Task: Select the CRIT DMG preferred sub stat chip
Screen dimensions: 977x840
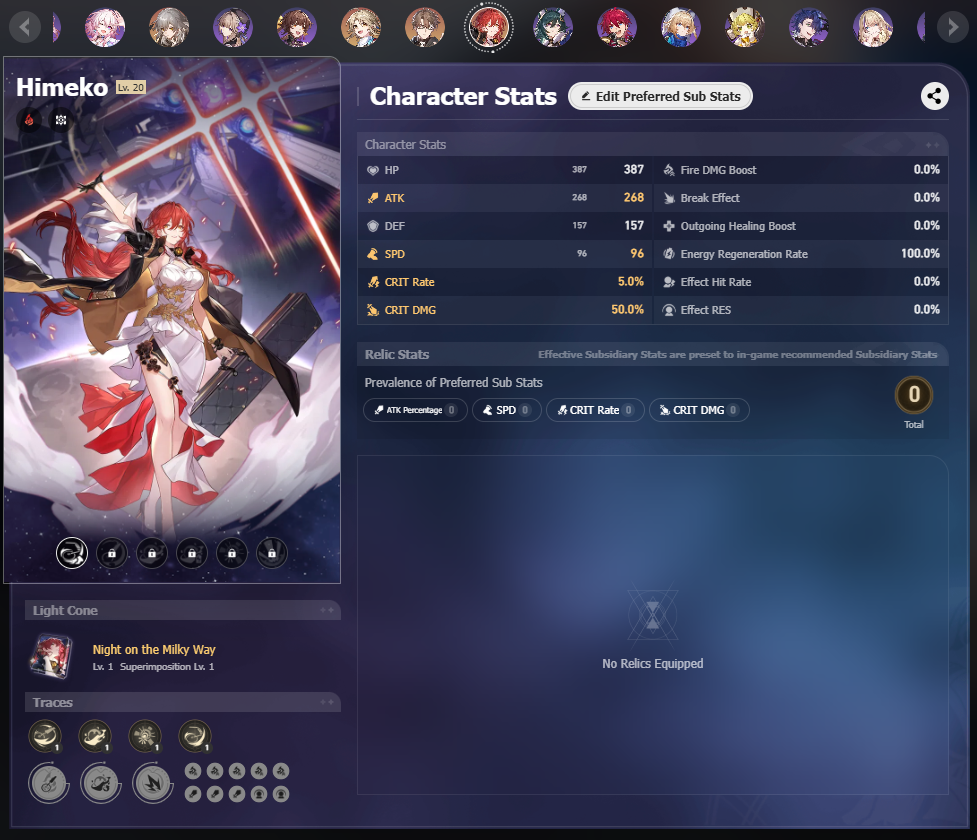Action: tap(699, 410)
